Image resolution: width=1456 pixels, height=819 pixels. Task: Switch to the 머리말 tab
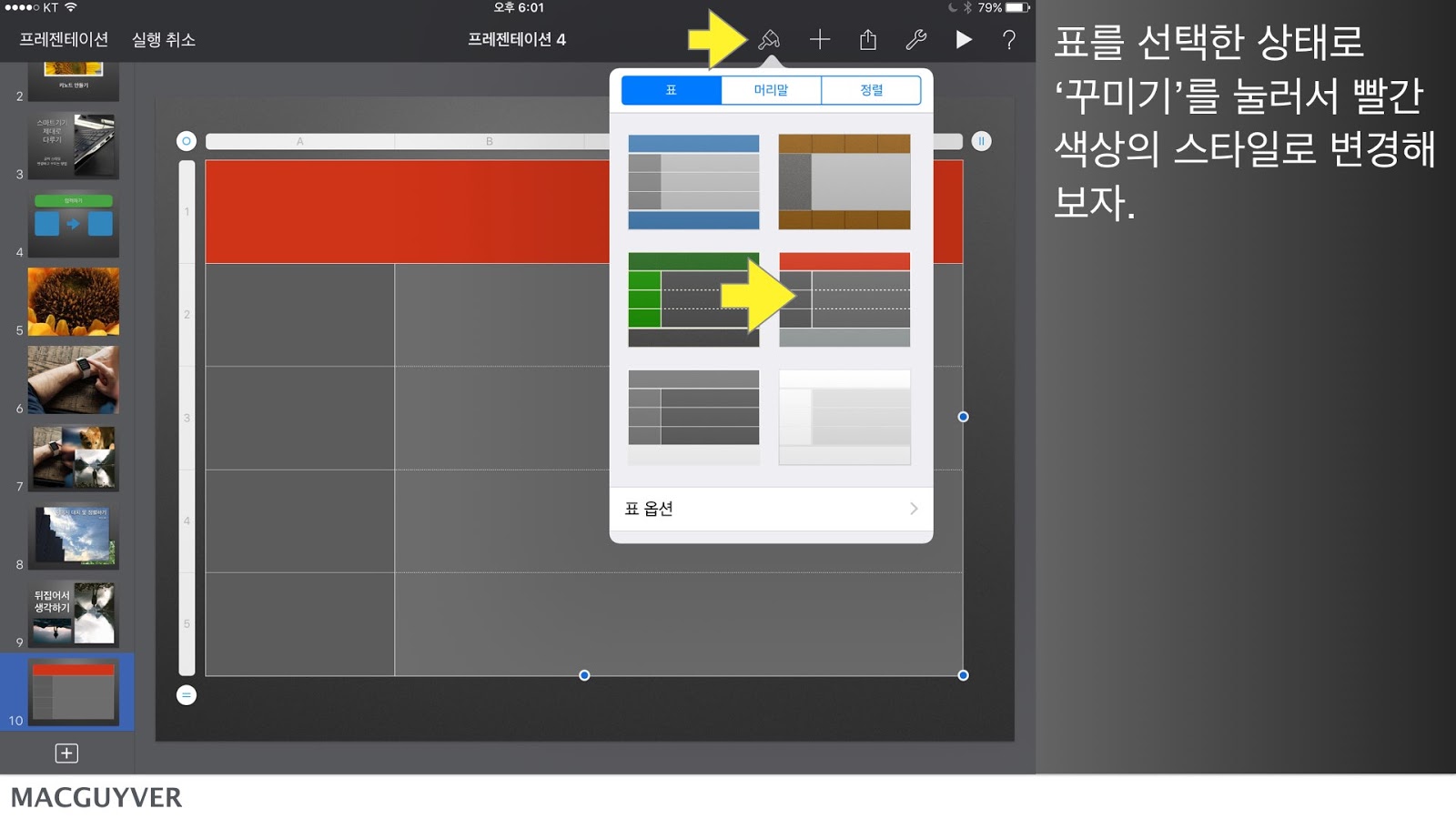(771, 90)
